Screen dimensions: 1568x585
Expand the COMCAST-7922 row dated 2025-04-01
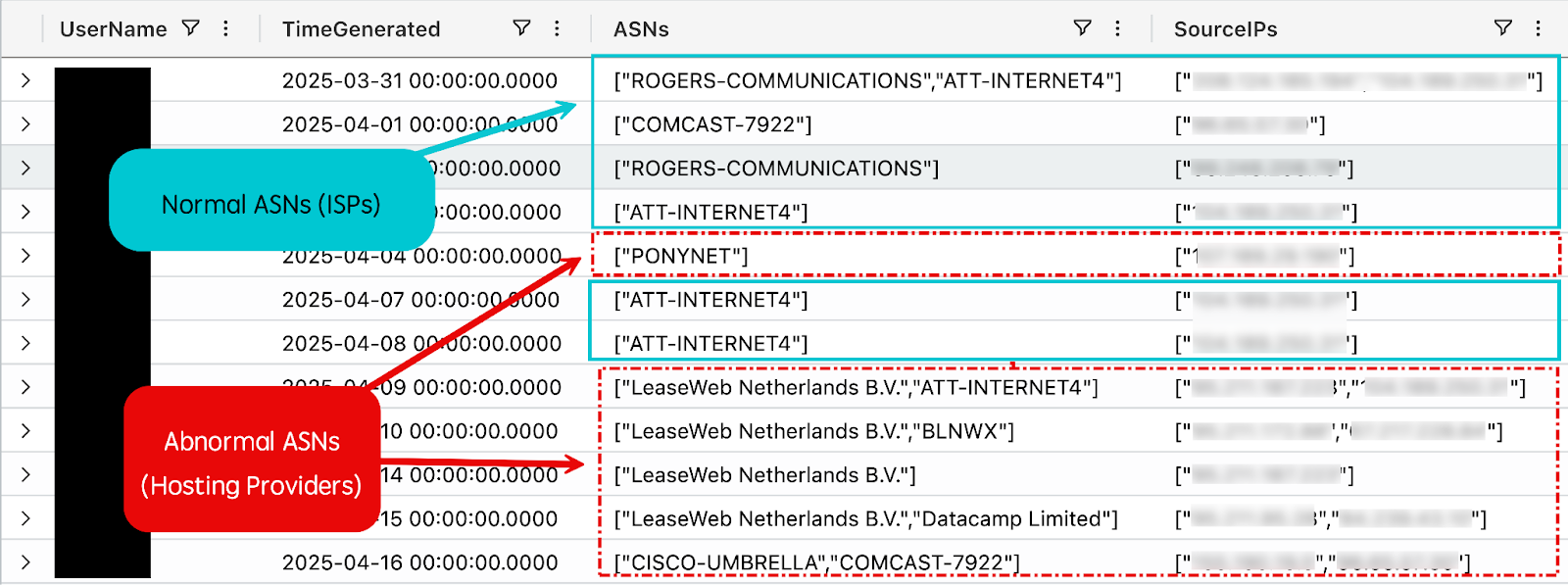tap(25, 124)
